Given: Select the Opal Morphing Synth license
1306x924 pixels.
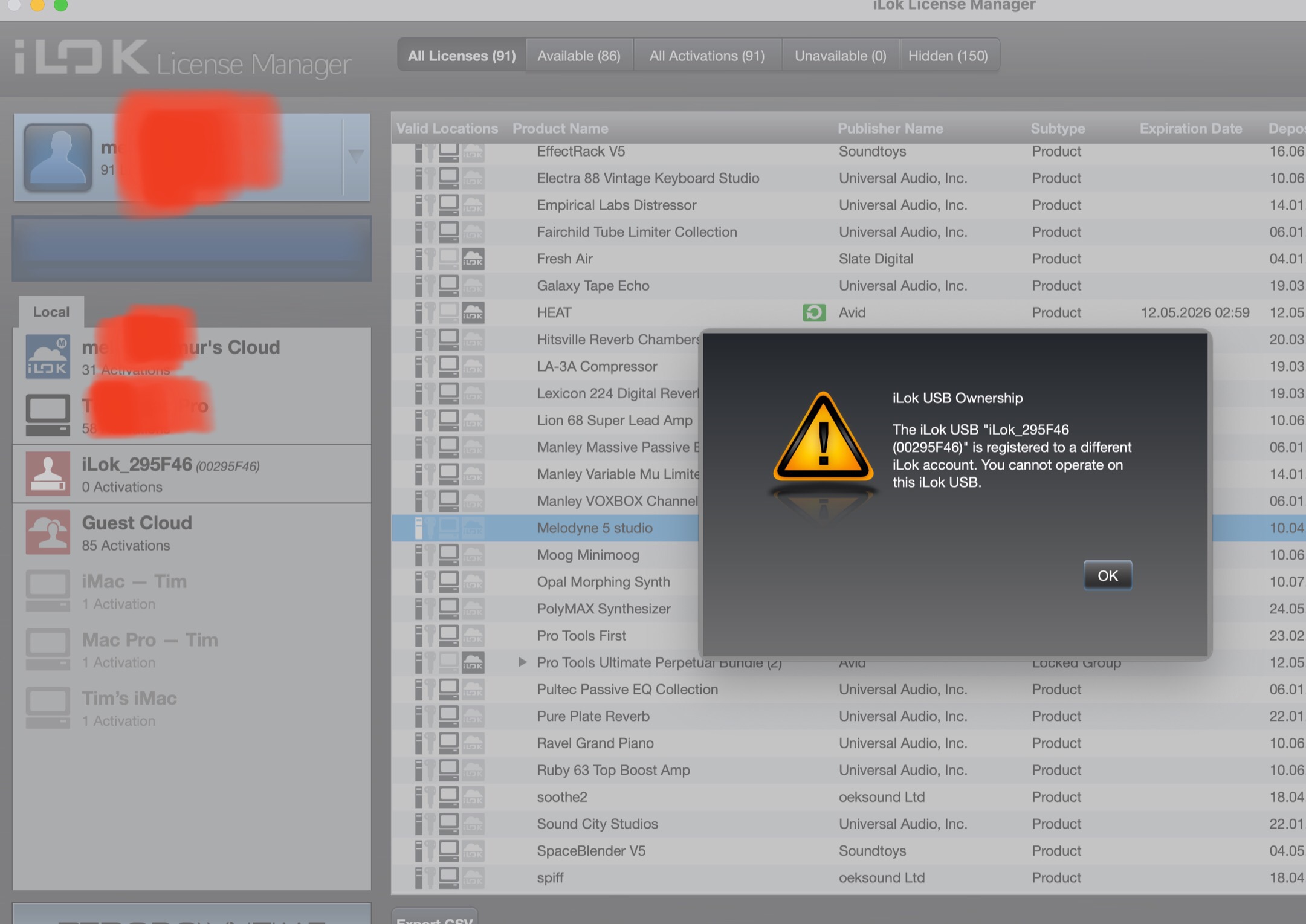Looking at the screenshot, I should pos(603,581).
